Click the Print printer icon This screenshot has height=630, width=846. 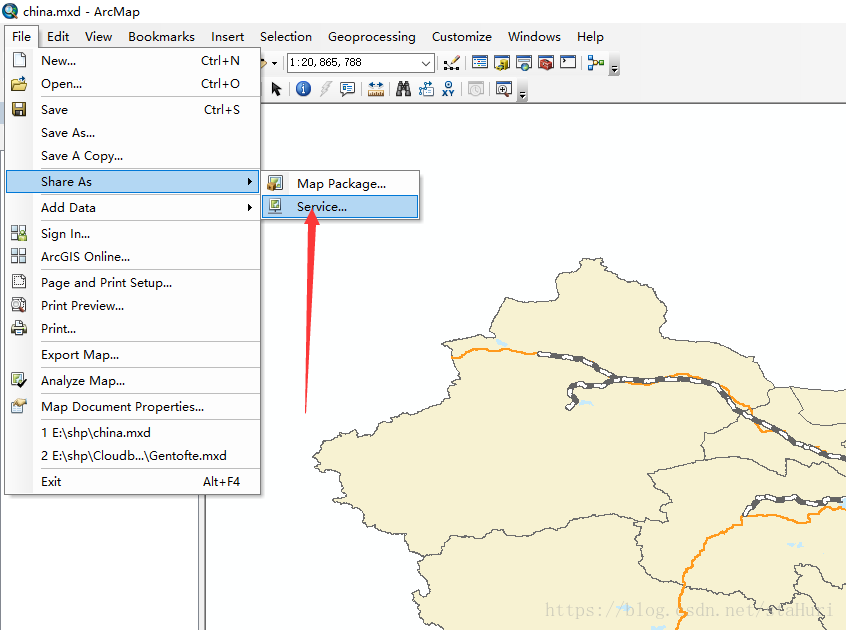pos(19,328)
